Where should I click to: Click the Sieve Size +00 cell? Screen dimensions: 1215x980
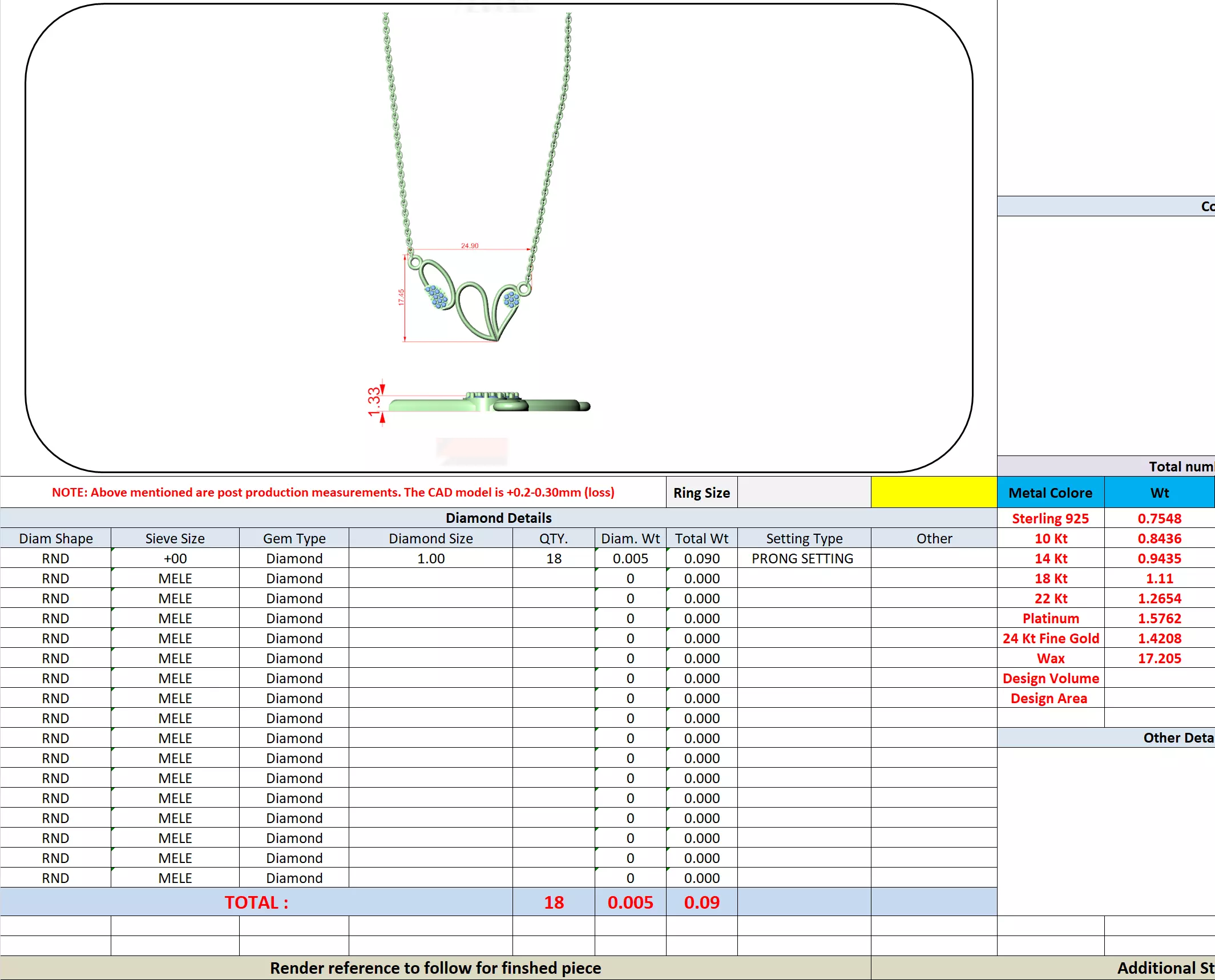click(x=175, y=558)
